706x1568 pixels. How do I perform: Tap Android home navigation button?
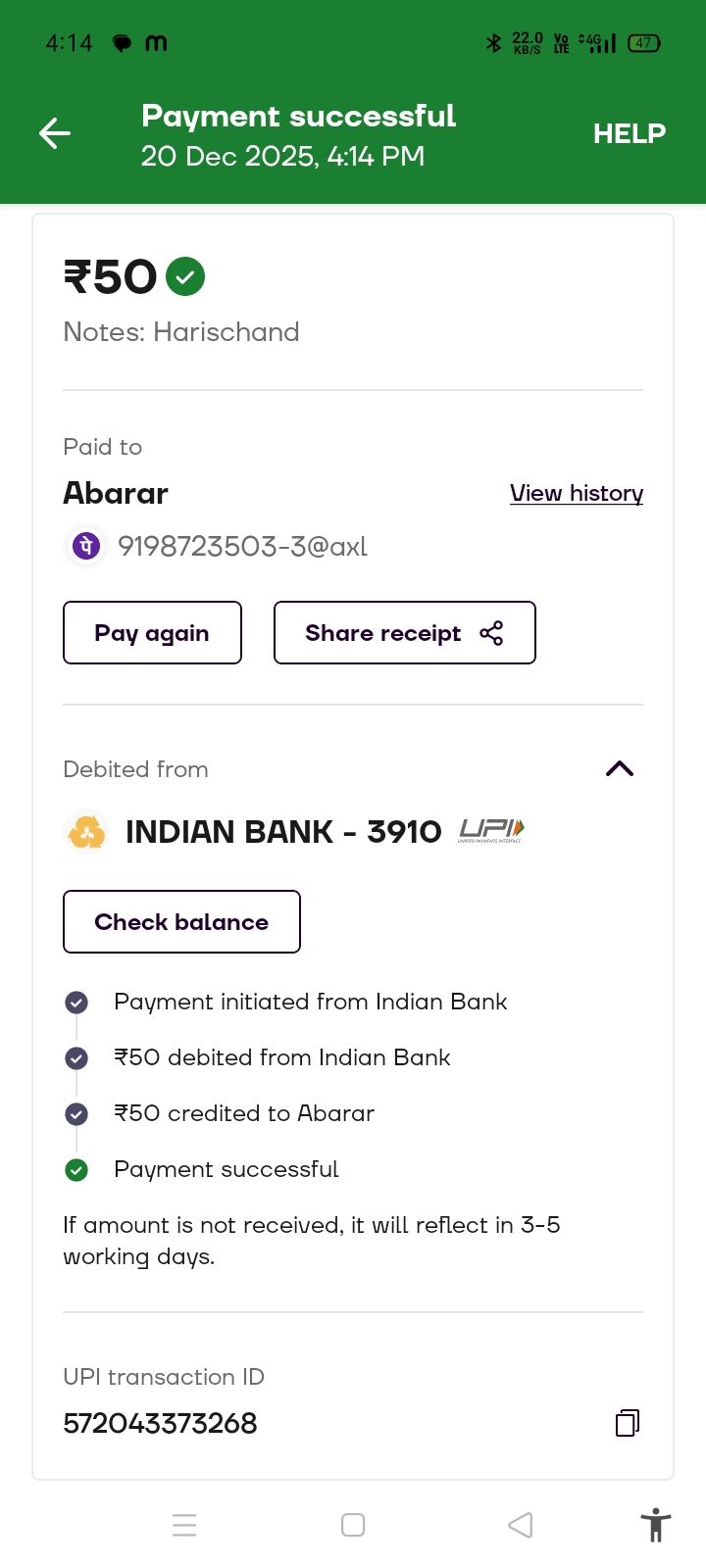(x=353, y=1525)
